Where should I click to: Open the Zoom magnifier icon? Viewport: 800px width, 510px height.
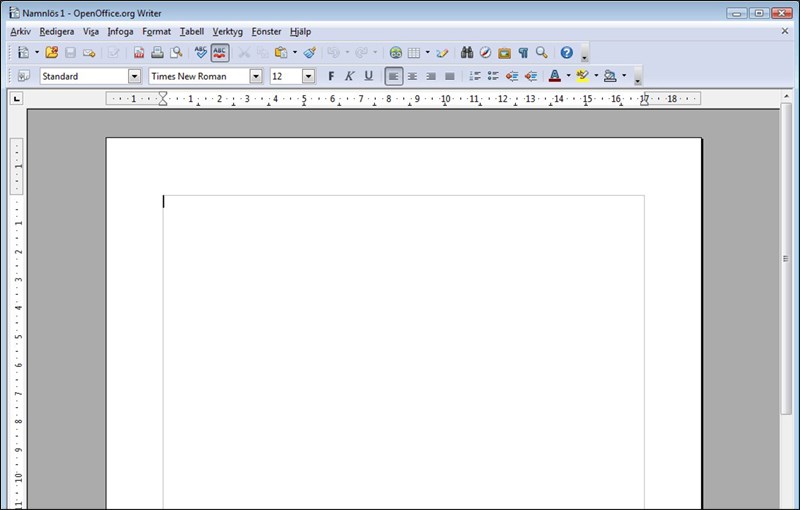click(x=542, y=53)
